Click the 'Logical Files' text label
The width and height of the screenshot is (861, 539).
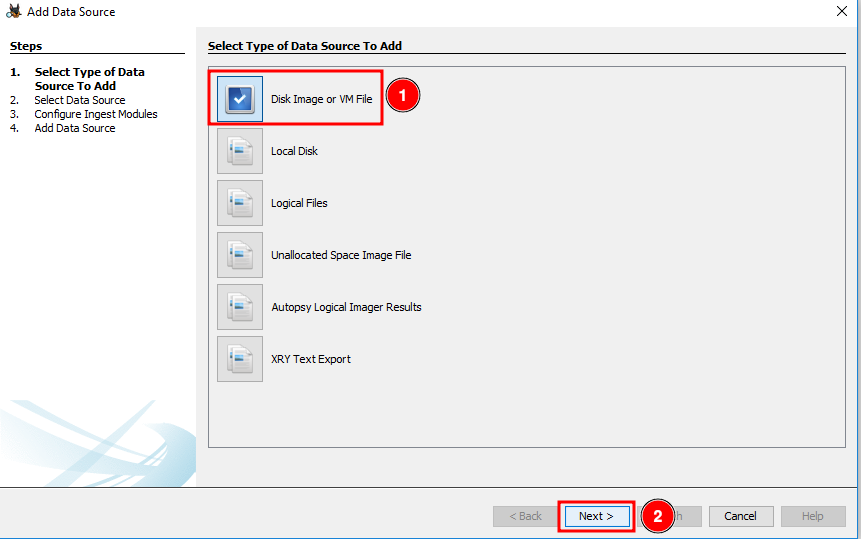(x=299, y=204)
